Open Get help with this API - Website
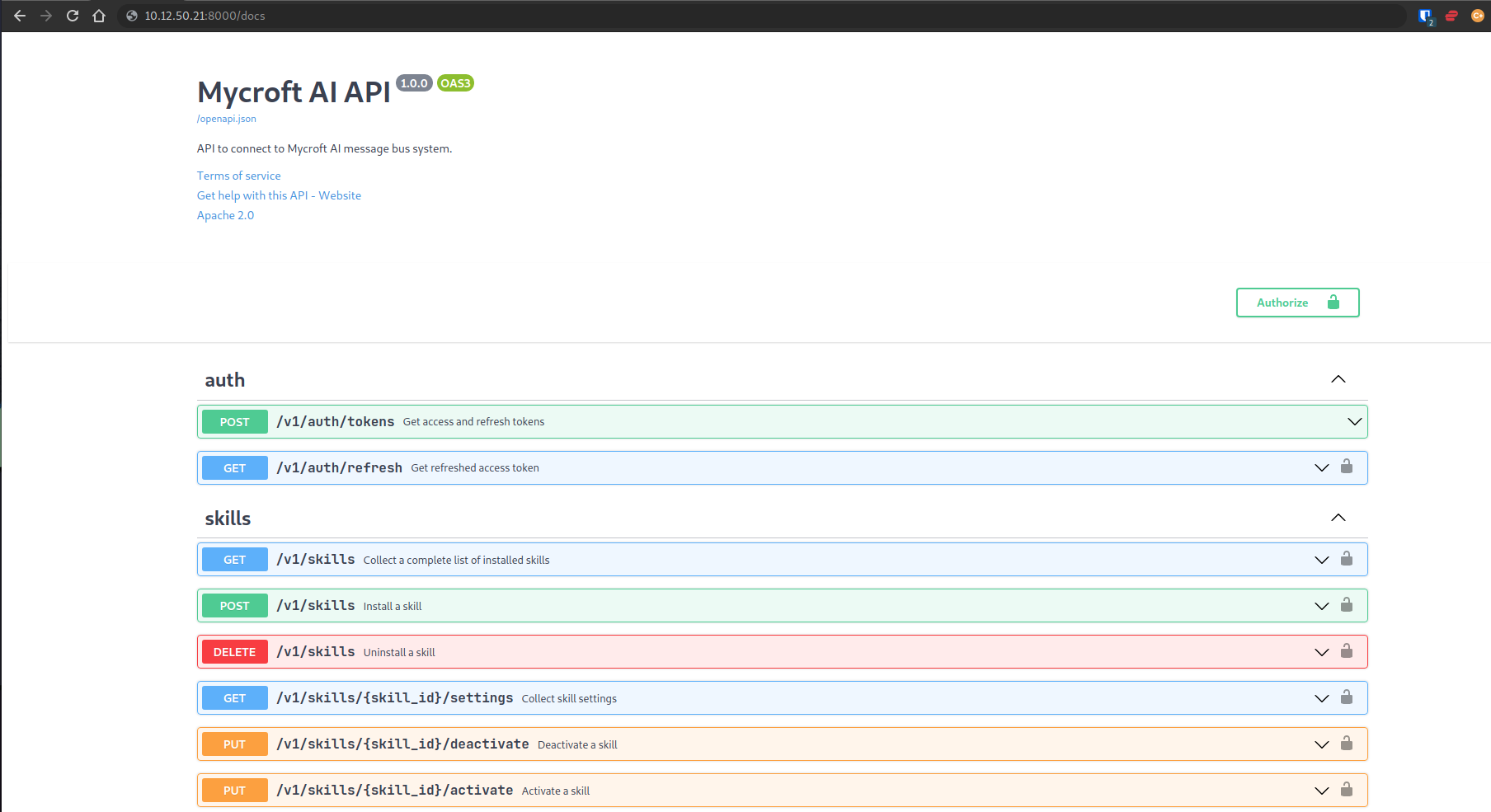Screen dimensions: 1491x812 [279, 195]
